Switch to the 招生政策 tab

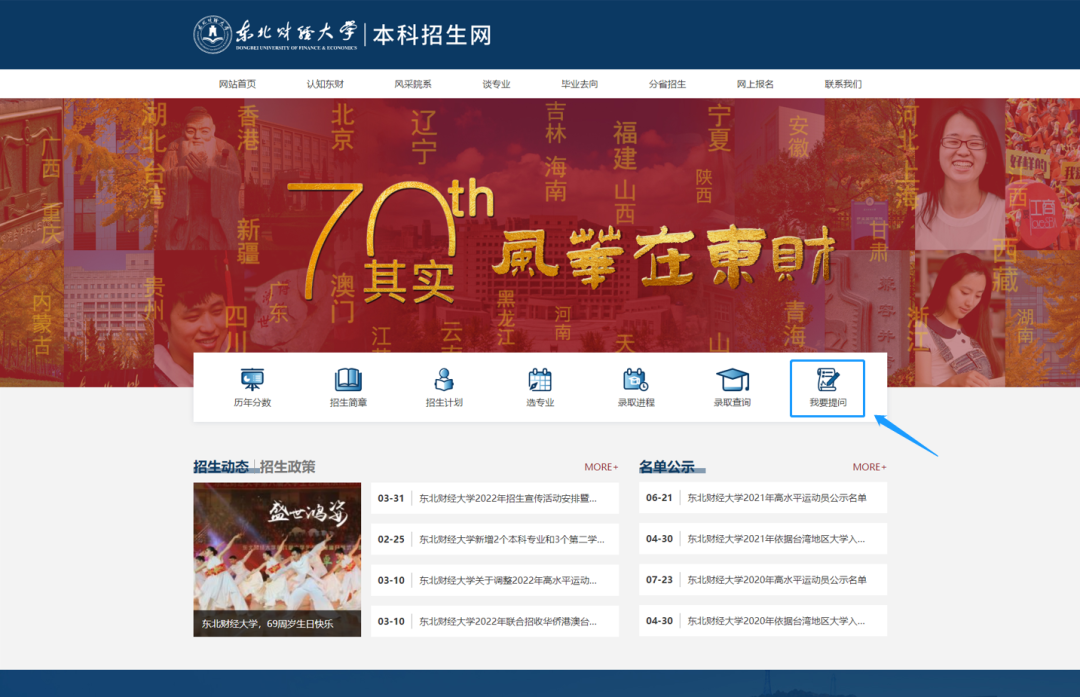[x=287, y=466]
